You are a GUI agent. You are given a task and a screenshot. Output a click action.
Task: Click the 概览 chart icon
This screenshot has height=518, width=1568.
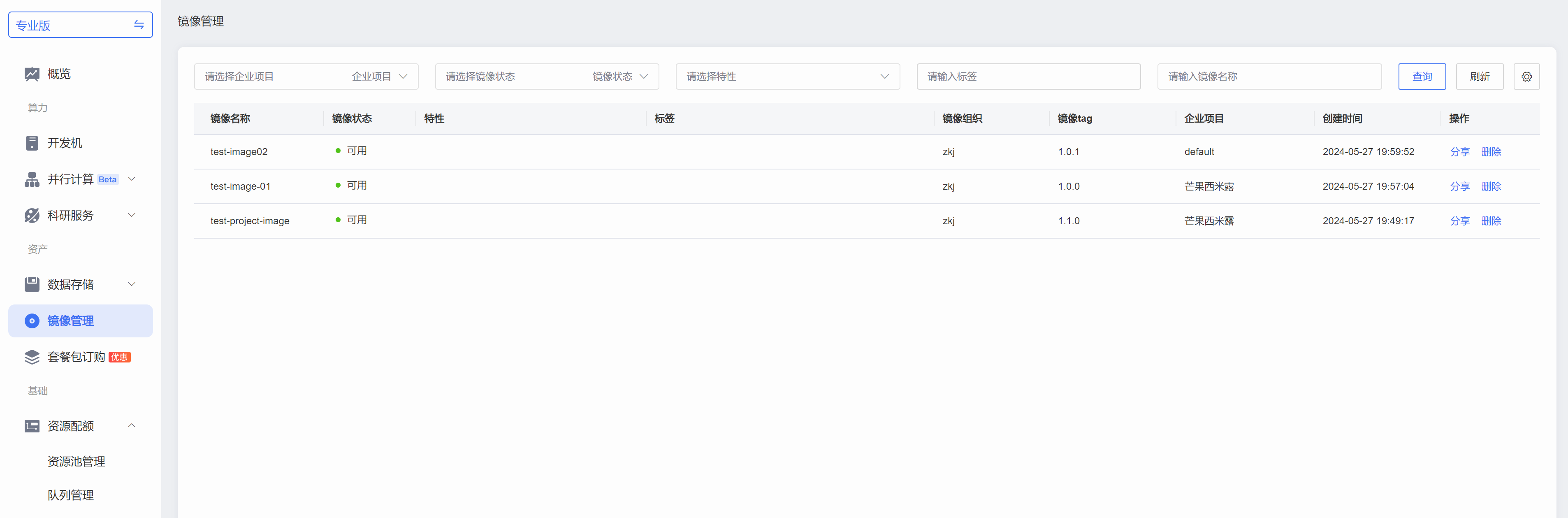(32, 74)
